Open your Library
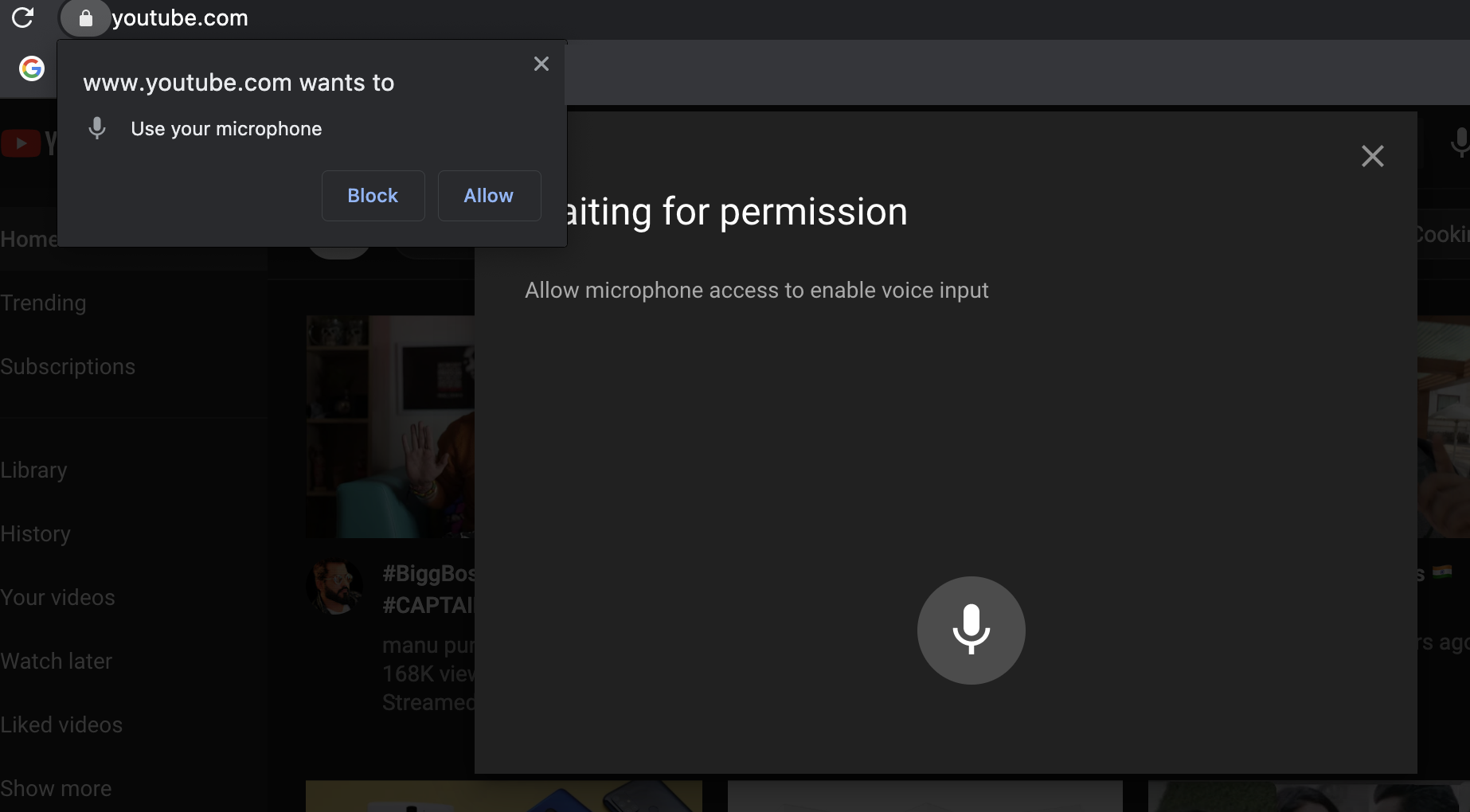 click(33, 470)
